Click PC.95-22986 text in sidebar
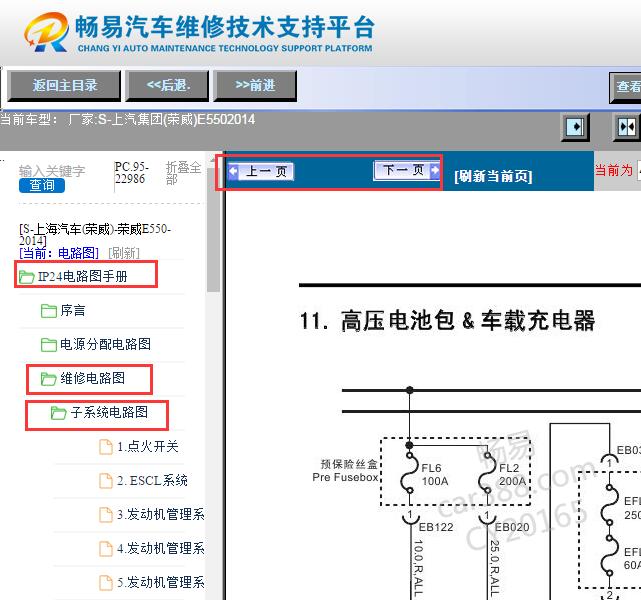Image resolution: width=641 pixels, height=600 pixels. [x=131, y=172]
